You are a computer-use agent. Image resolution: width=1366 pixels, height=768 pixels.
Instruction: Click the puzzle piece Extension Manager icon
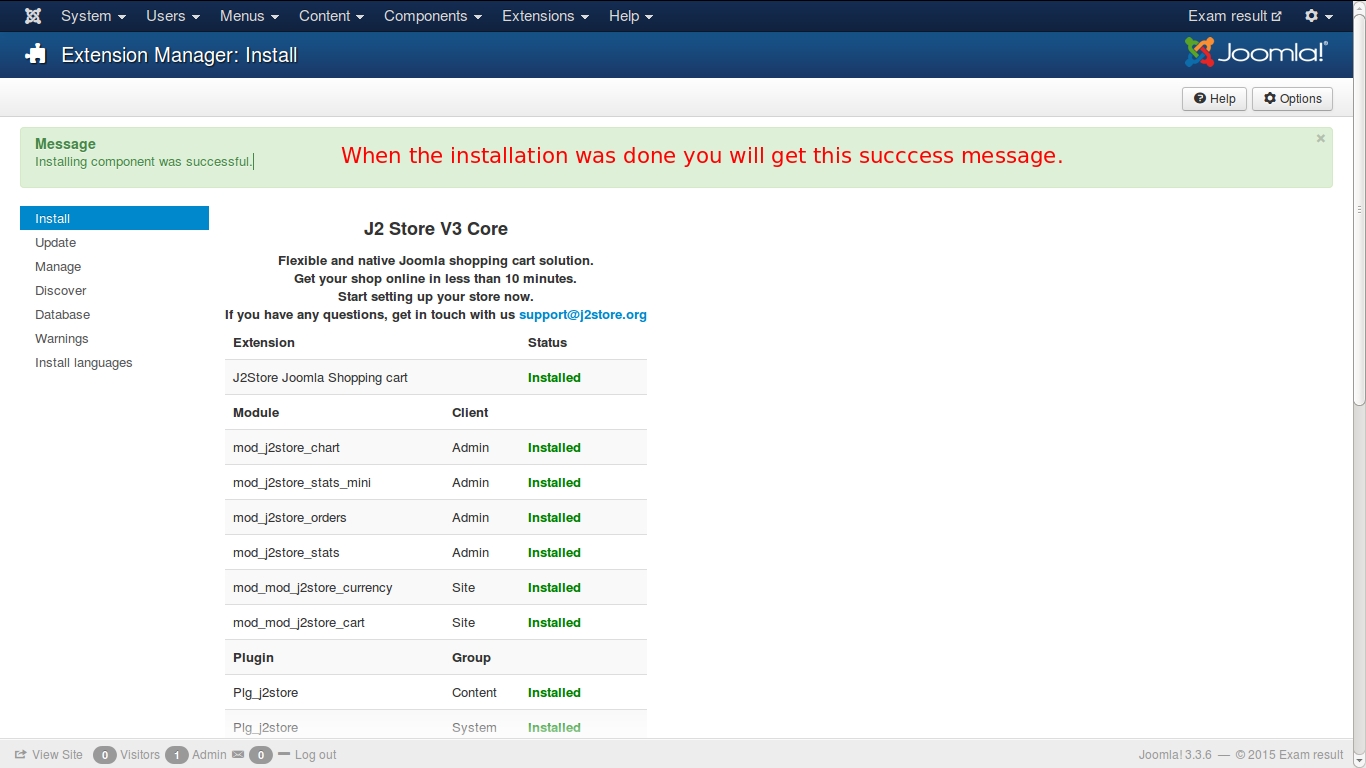pos(36,55)
